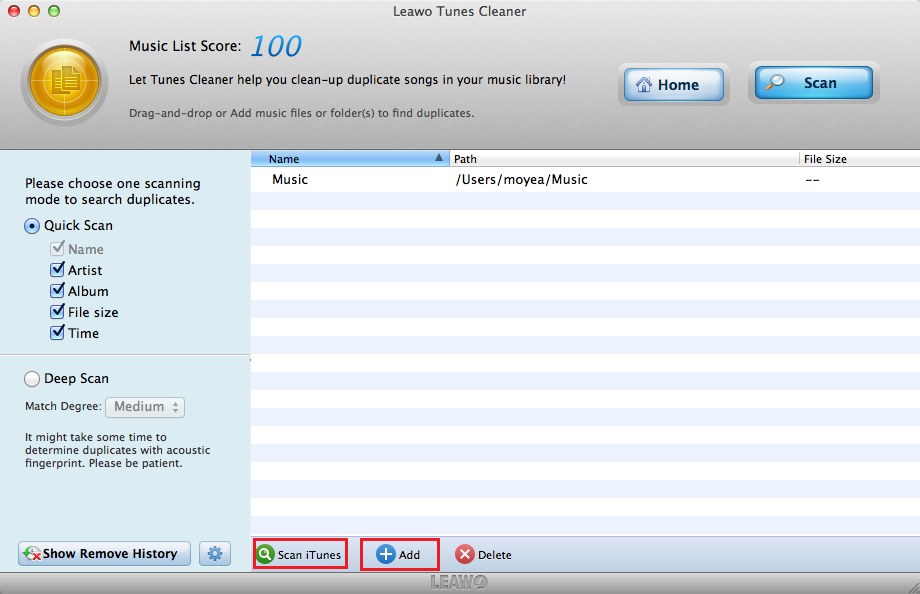Click the blue plus Add icon

[386, 555]
